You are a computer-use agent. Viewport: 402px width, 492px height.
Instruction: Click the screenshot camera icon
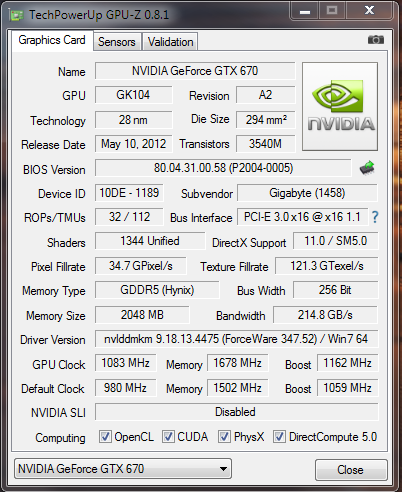point(376,40)
